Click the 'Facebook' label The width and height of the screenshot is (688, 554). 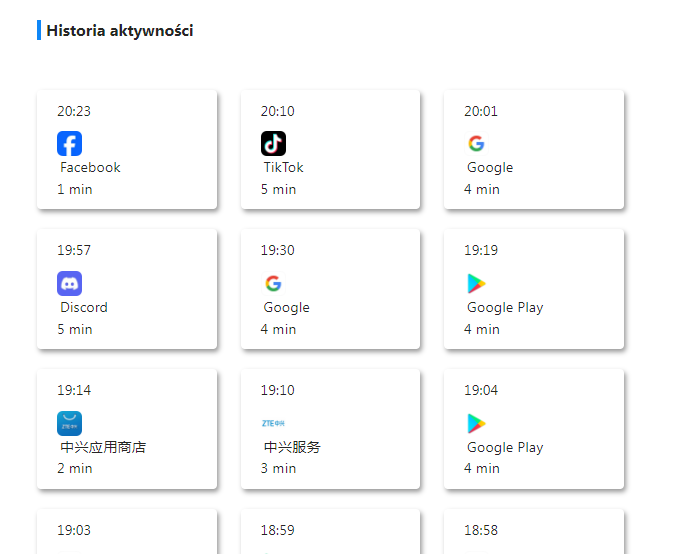tap(90, 168)
